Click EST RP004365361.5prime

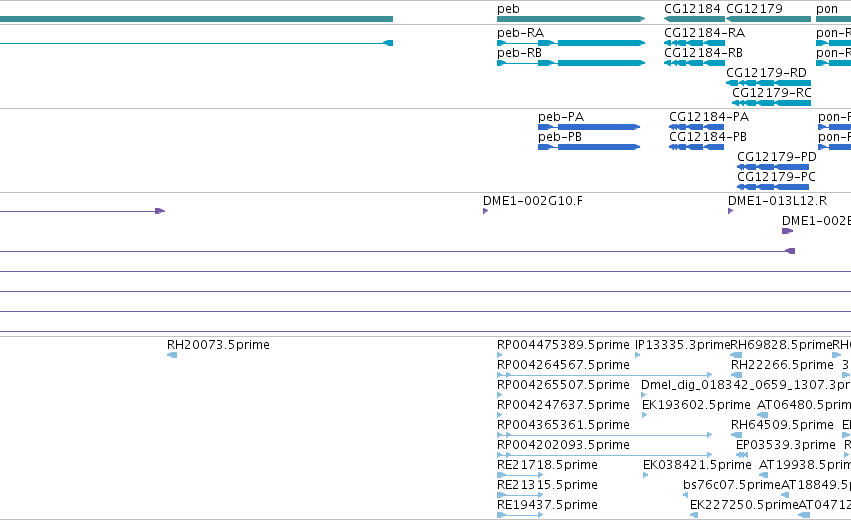(563, 425)
